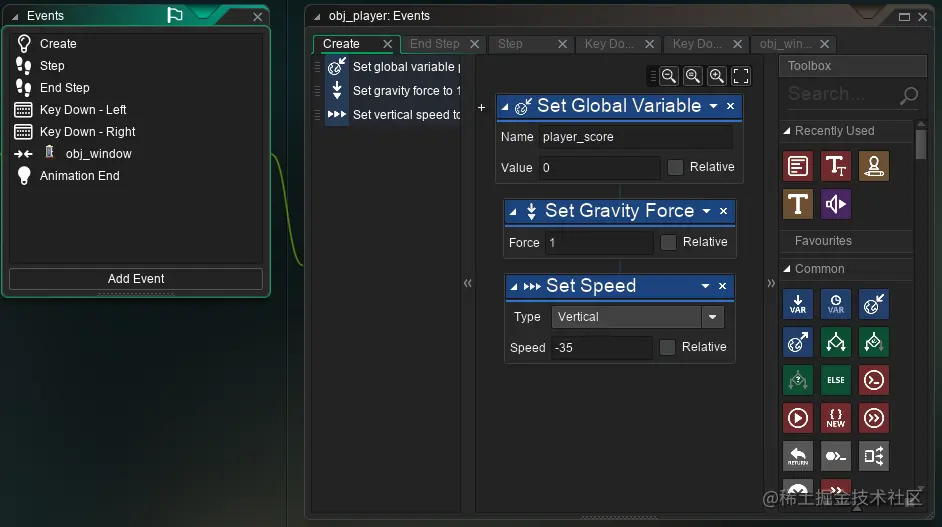Open Set Gravity Force header dropdown arrow

pos(706,211)
